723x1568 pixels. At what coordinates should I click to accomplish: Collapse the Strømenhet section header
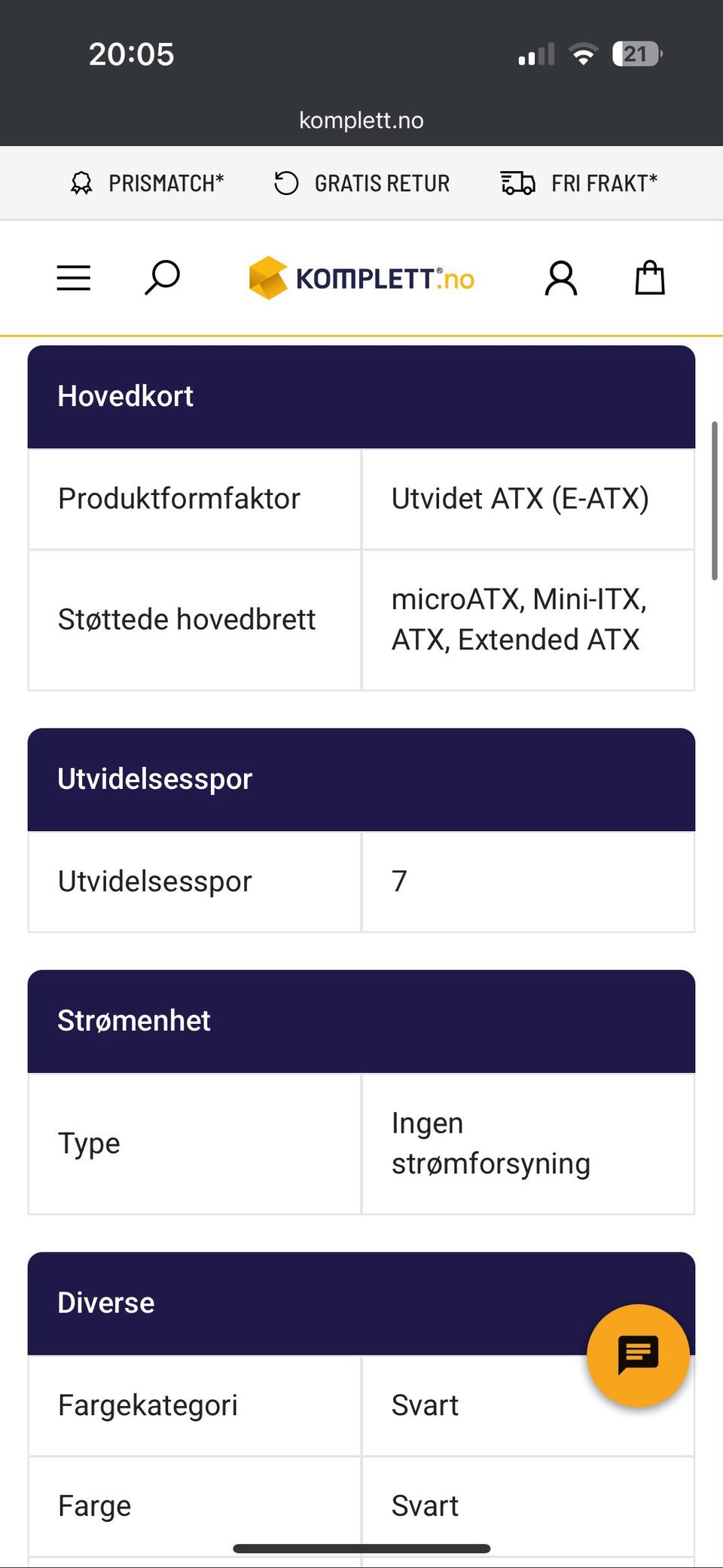tap(361, 1021)
